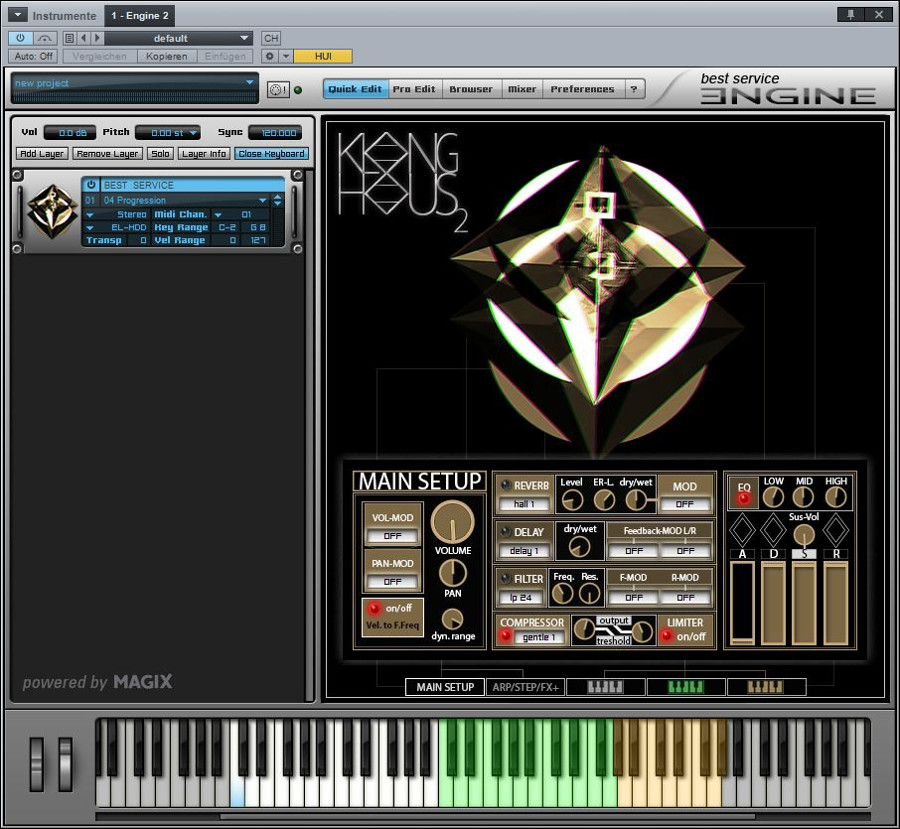Image resolution: width=900 pixels, height=829 pixels.
Task: Open the question mark help button
Action: point(634,89)
